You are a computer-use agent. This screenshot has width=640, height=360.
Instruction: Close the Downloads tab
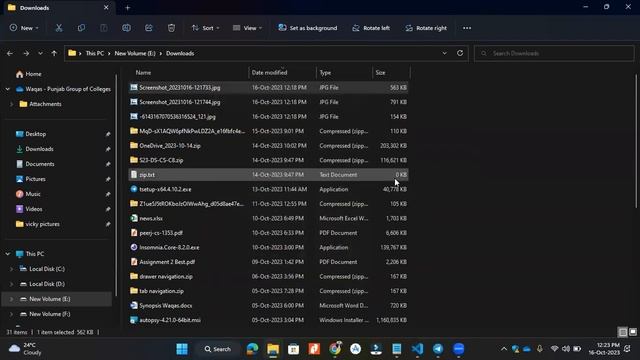tap(106, 7)
